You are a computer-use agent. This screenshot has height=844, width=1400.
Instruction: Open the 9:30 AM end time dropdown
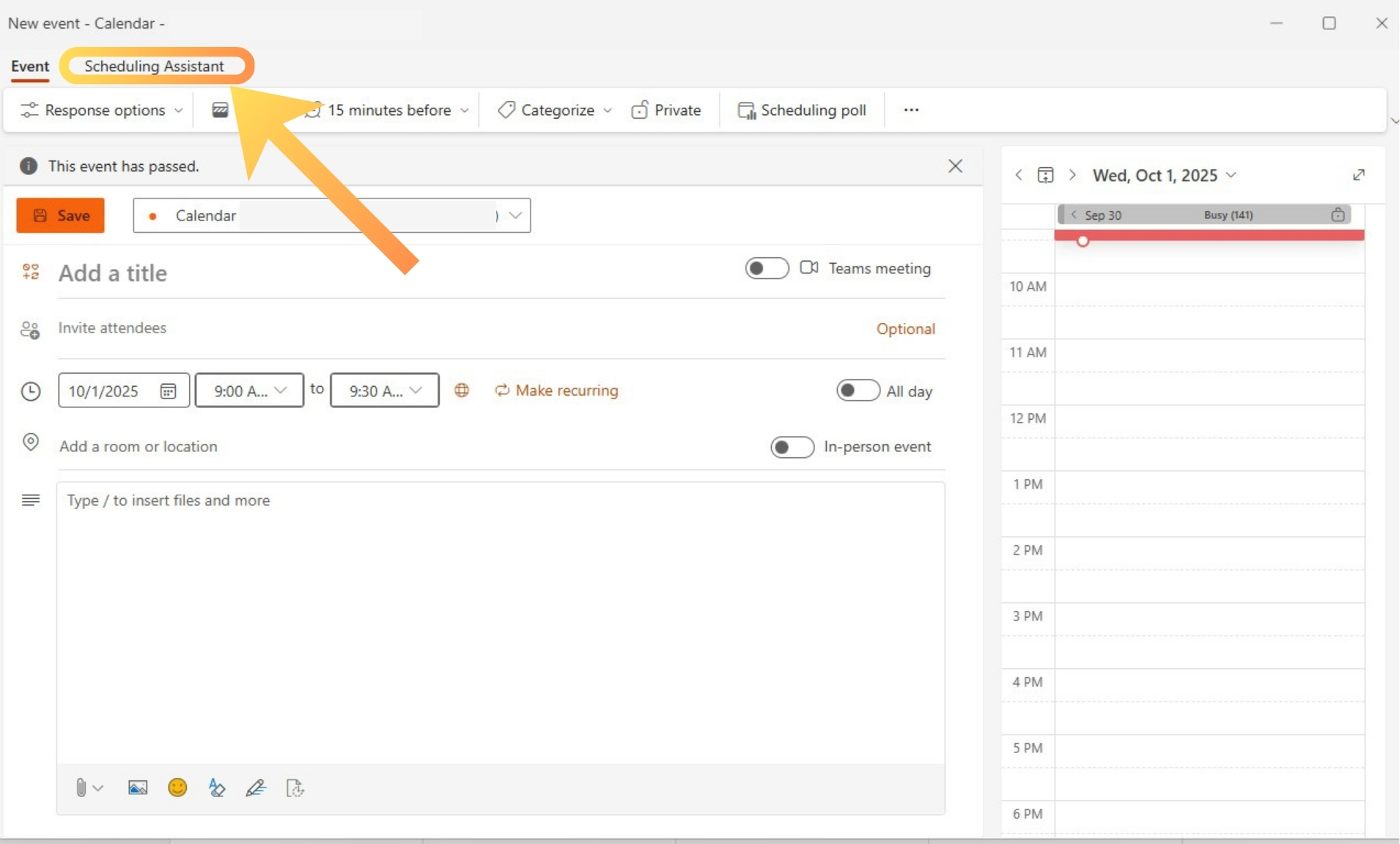coord(385,390)
